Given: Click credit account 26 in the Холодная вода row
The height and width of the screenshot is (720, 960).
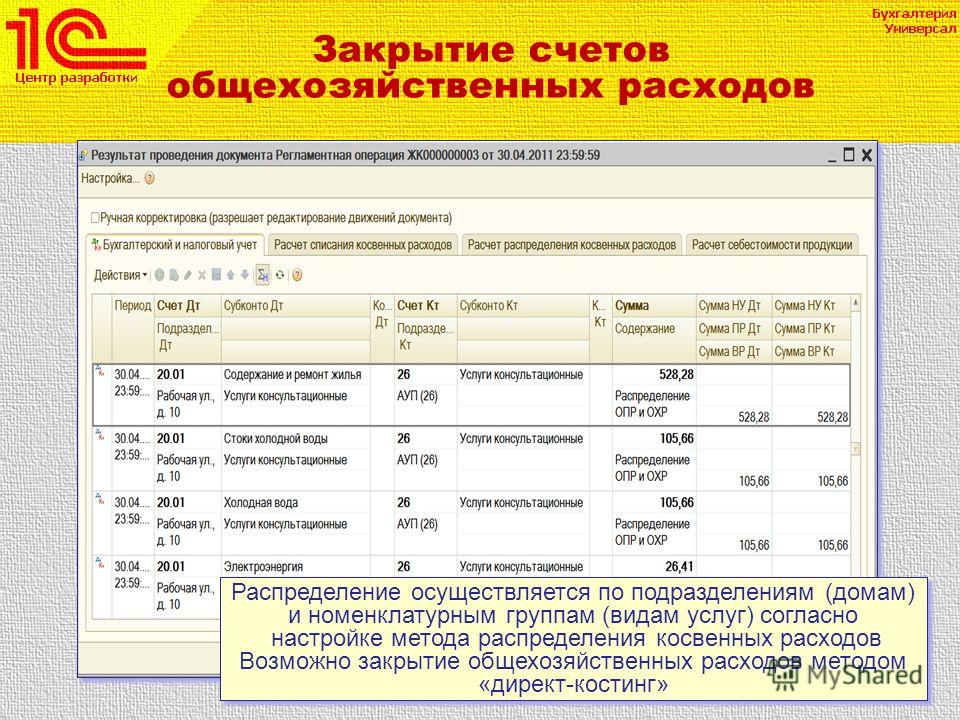Looking at the screenshot, I should click(x=403, y=503).
